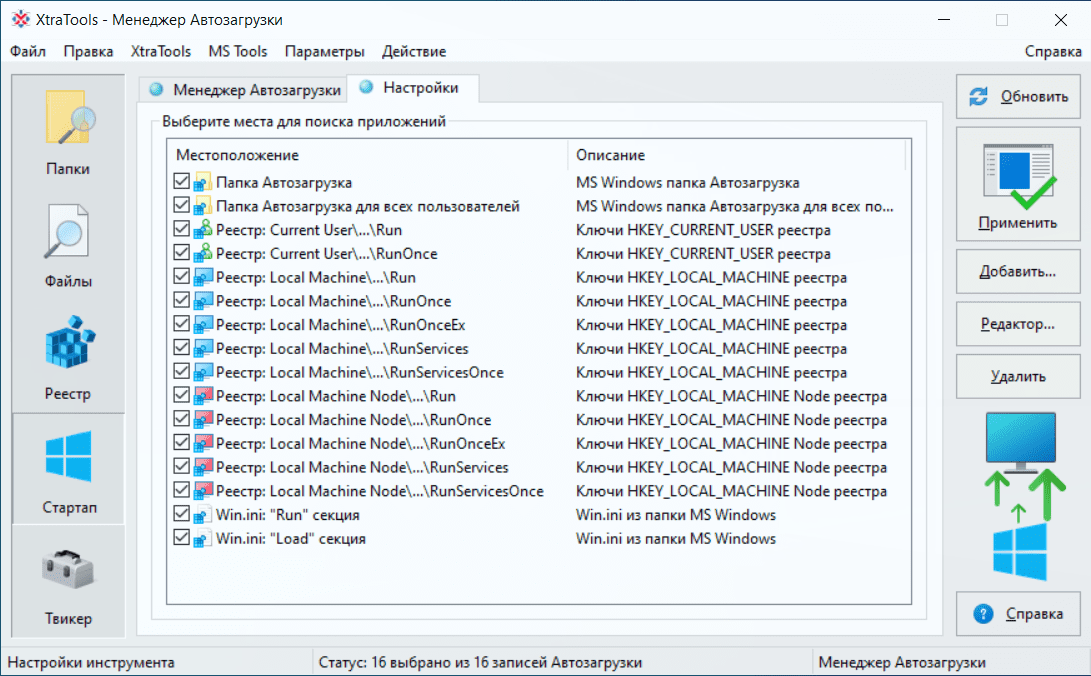Open the Файл menu

28,51
